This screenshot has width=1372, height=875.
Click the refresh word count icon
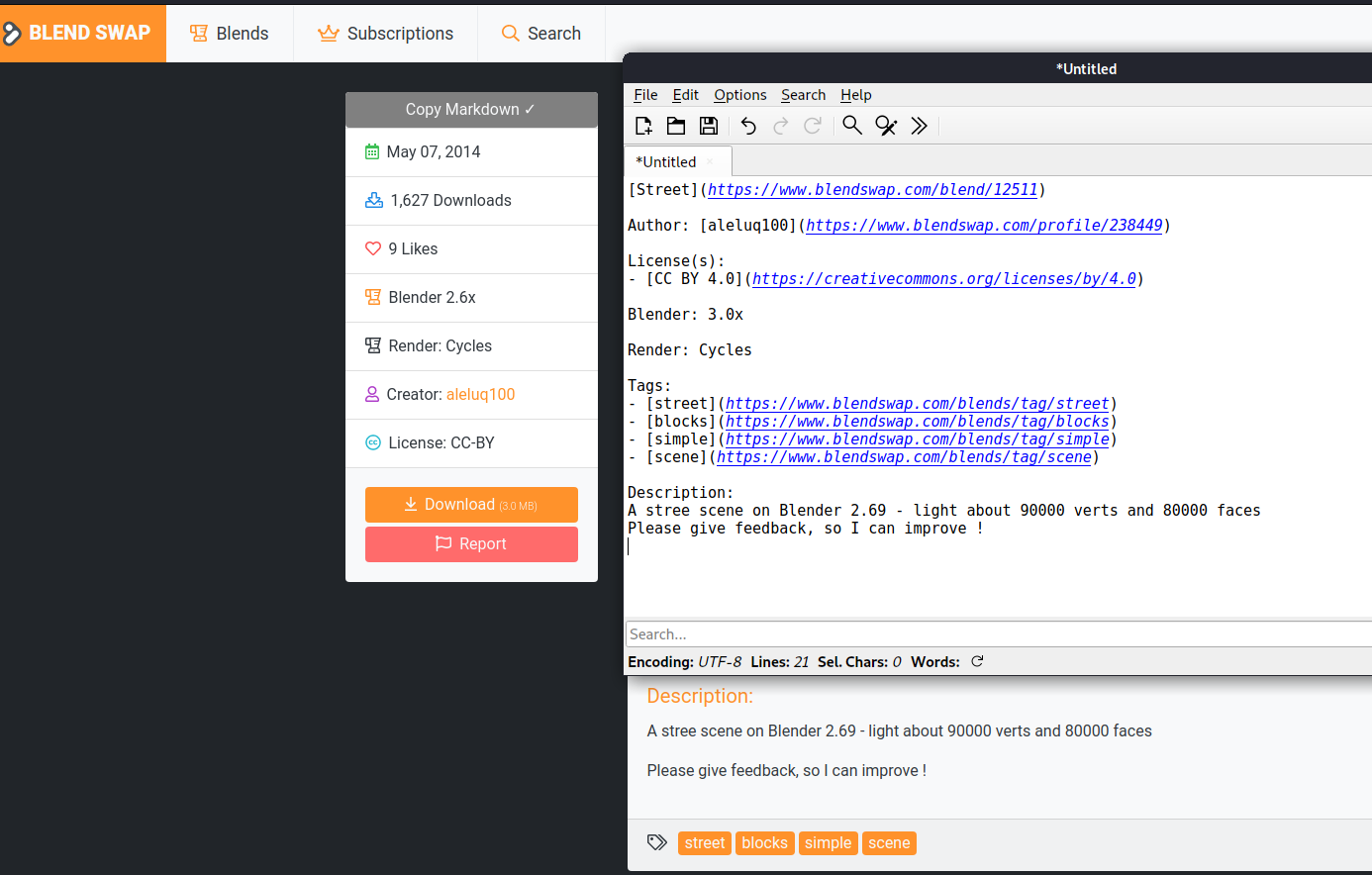[x=977, y=661]
